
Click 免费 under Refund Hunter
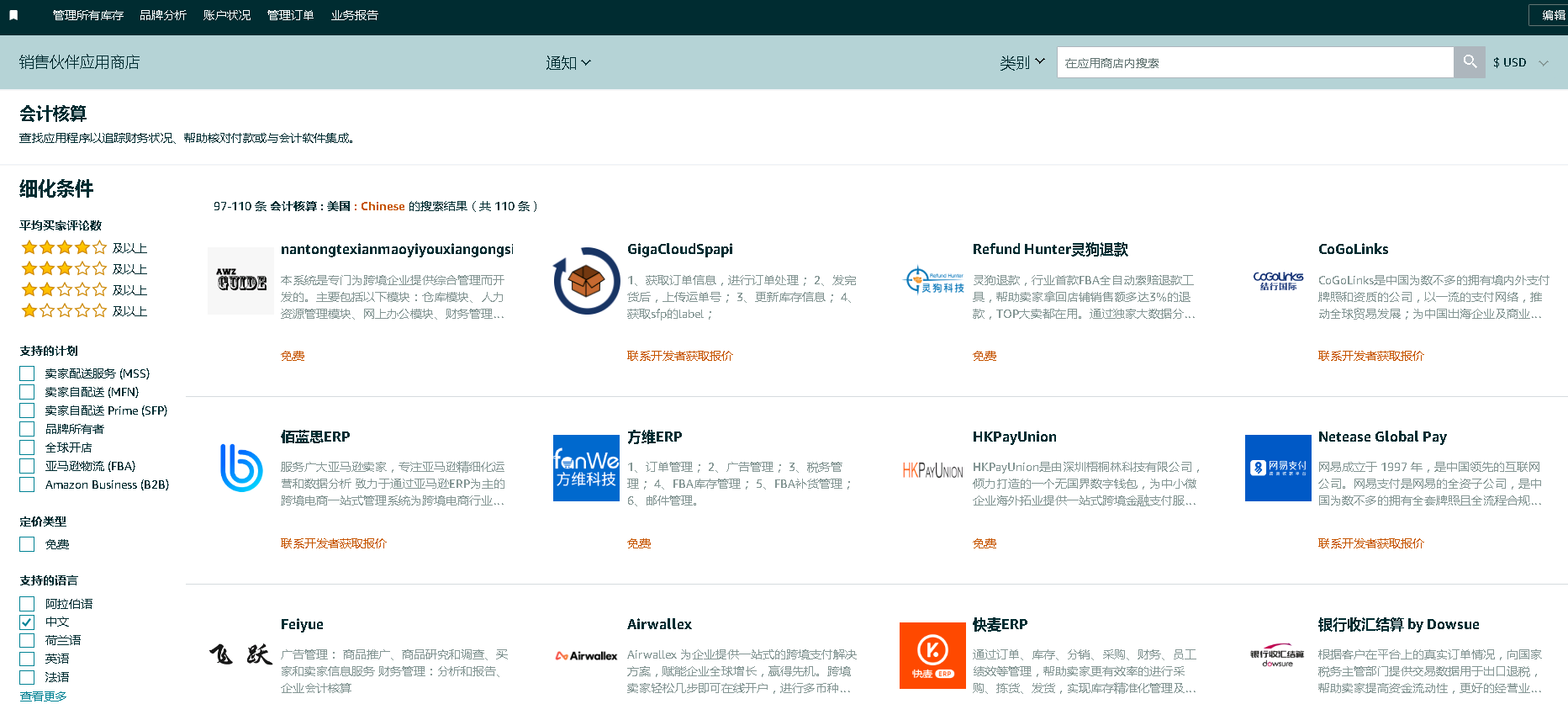pos(985,356)
